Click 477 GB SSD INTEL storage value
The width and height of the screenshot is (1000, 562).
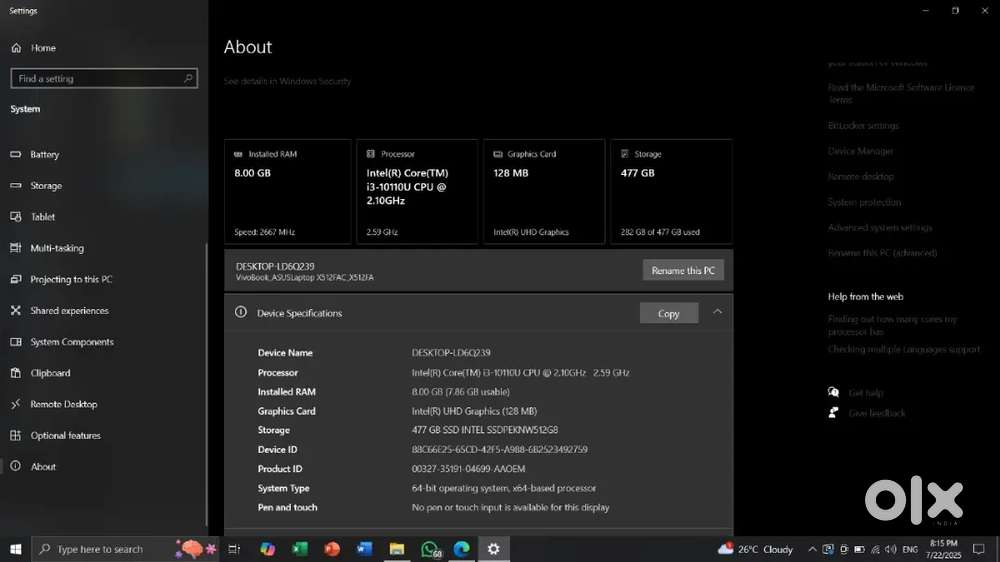point(485,430)
